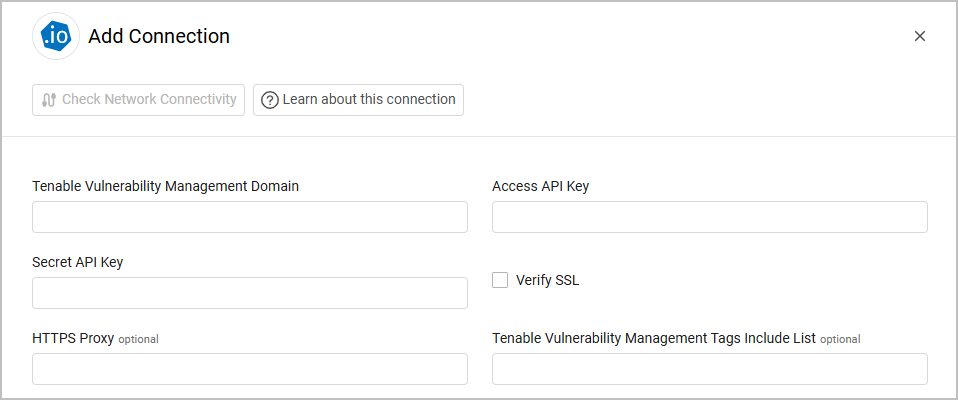
Task: Click the question mark help icon
Action: coord(269,100)
